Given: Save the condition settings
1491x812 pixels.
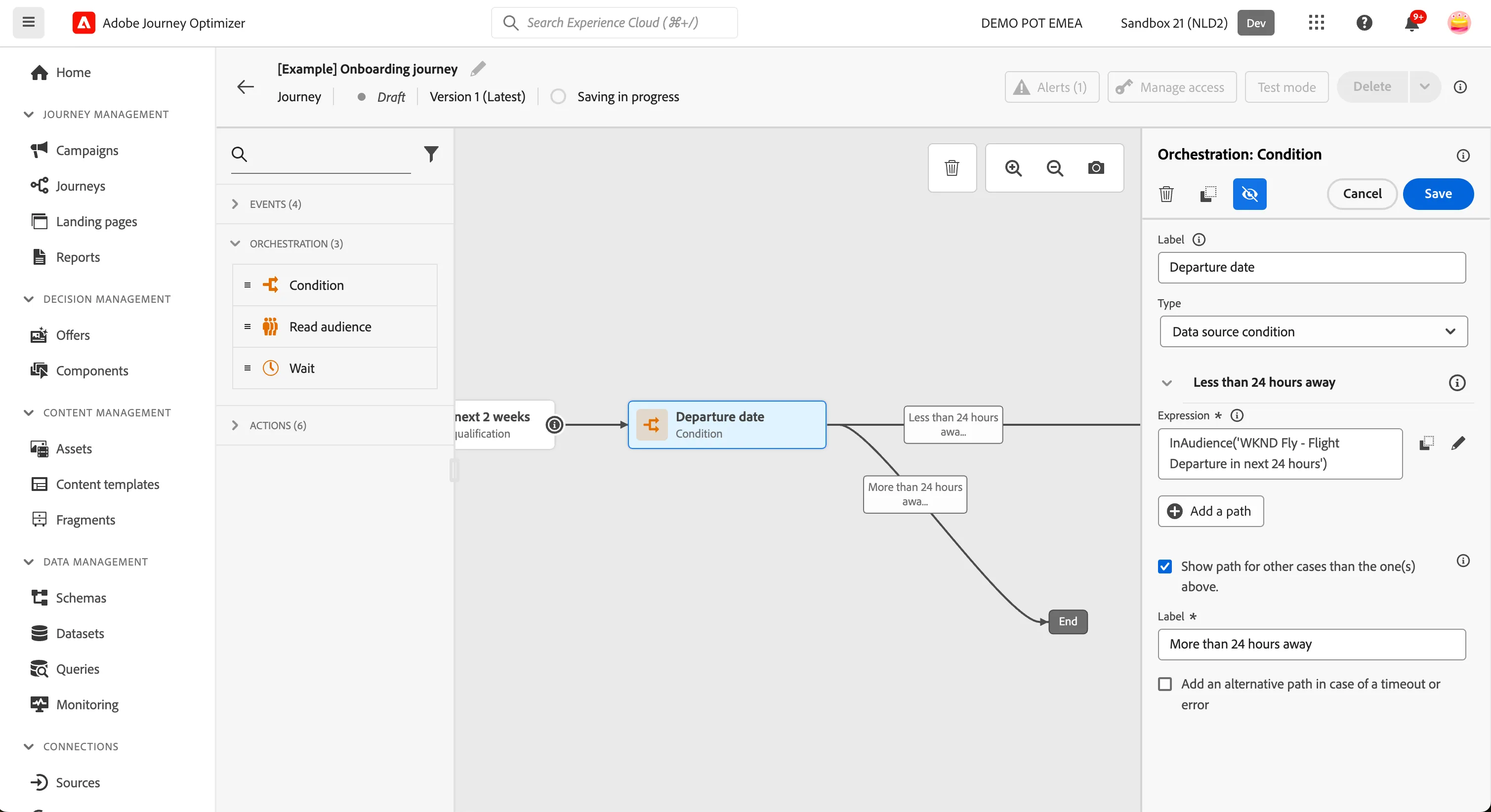Looking at the screenshot, I should [x=1438, y=194].
